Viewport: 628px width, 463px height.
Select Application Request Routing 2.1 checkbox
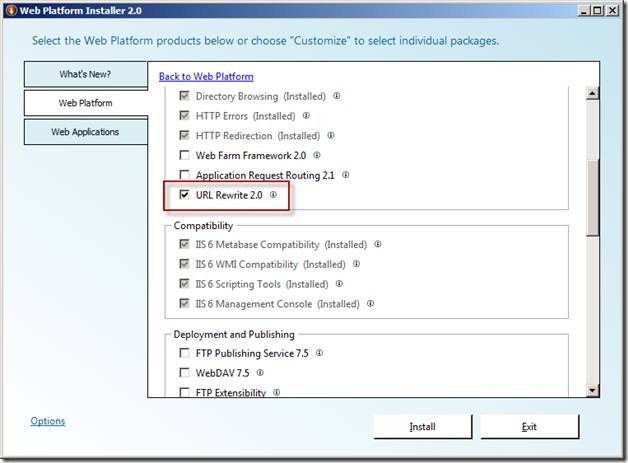tap(184, 175)
